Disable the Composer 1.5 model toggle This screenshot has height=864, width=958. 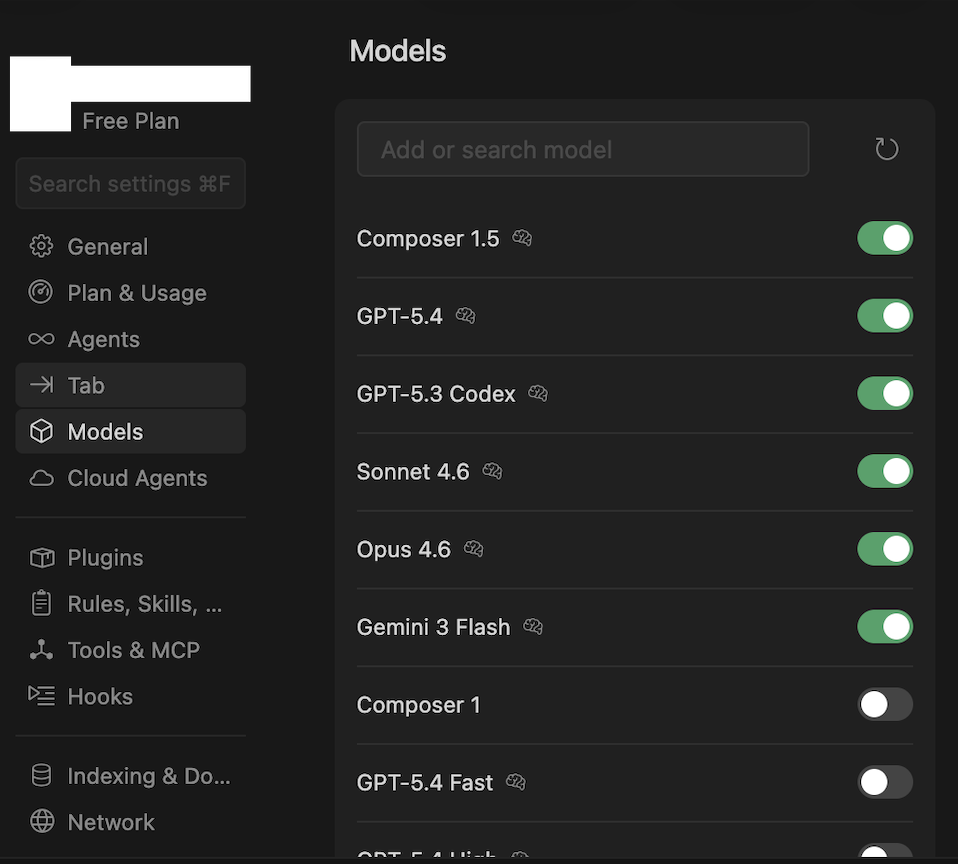click(x=884, y=238)
